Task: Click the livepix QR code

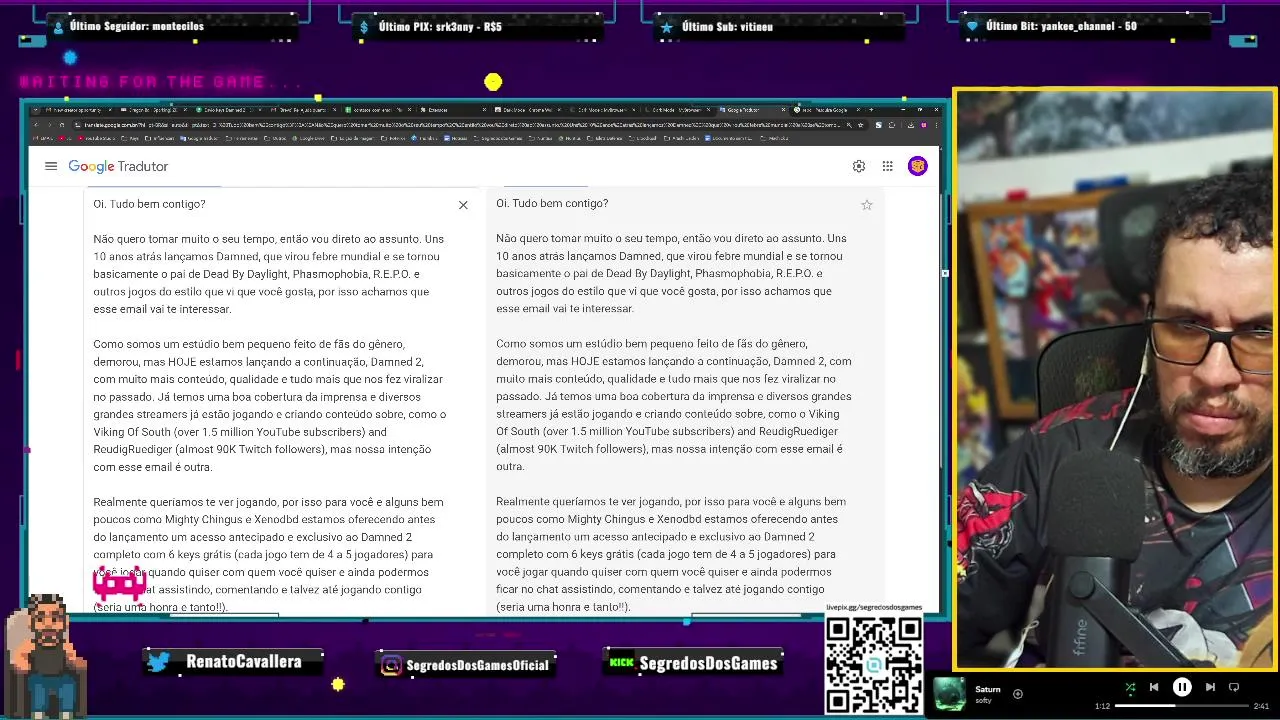Action: (x=874, y=666)
